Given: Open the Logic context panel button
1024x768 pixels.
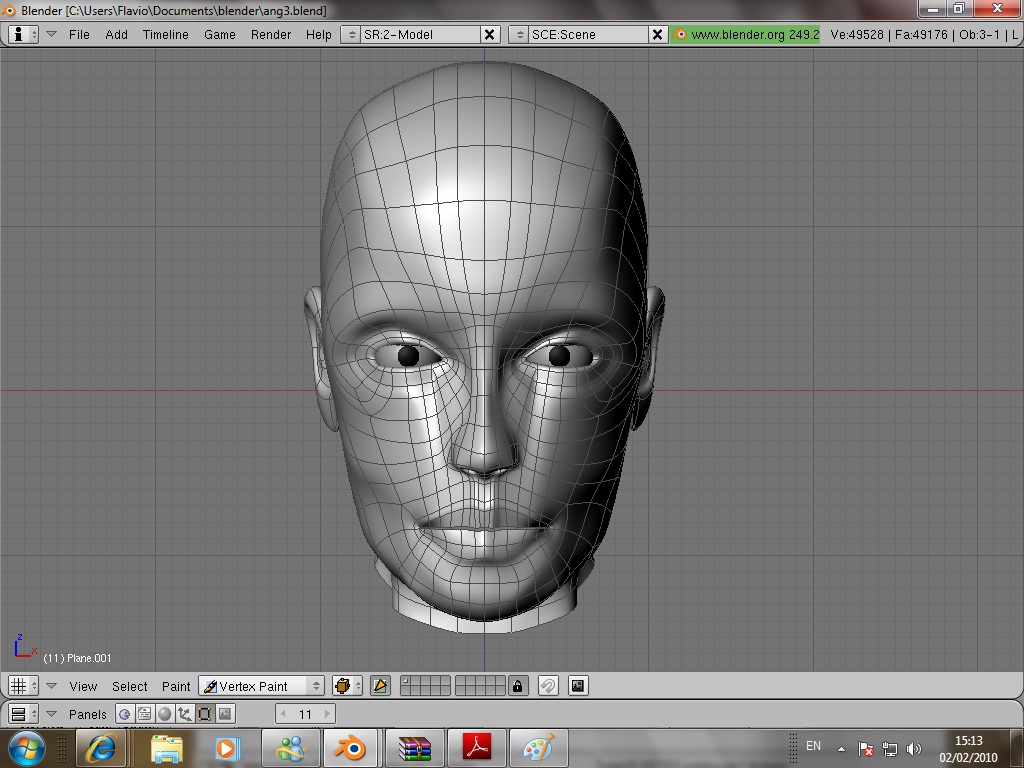Looking at the screenshot, I should click(124, 714).
